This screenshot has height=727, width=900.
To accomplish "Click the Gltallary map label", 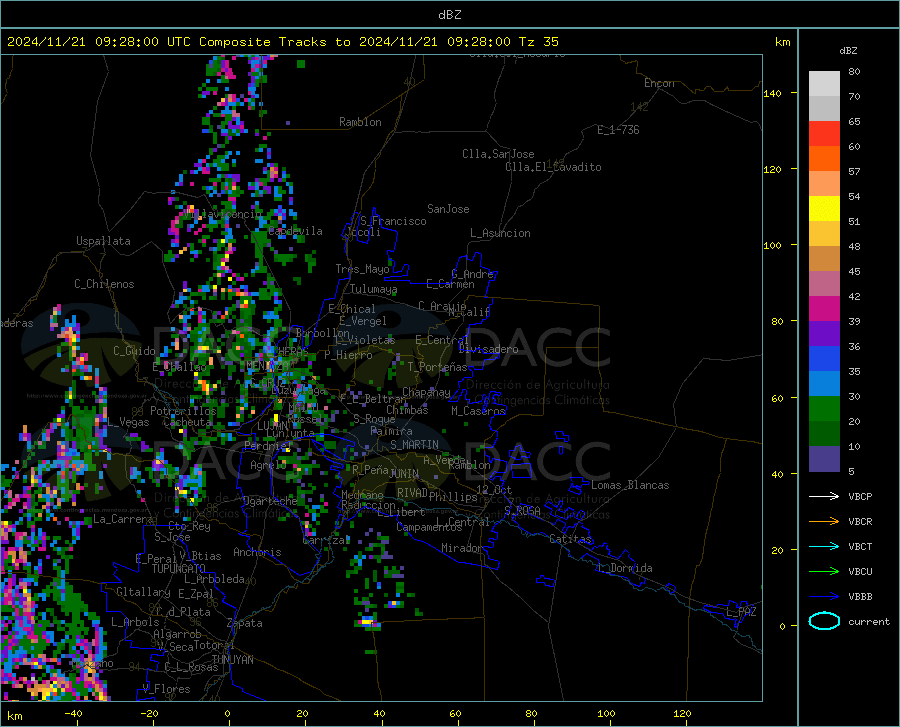I will (143, 592).
